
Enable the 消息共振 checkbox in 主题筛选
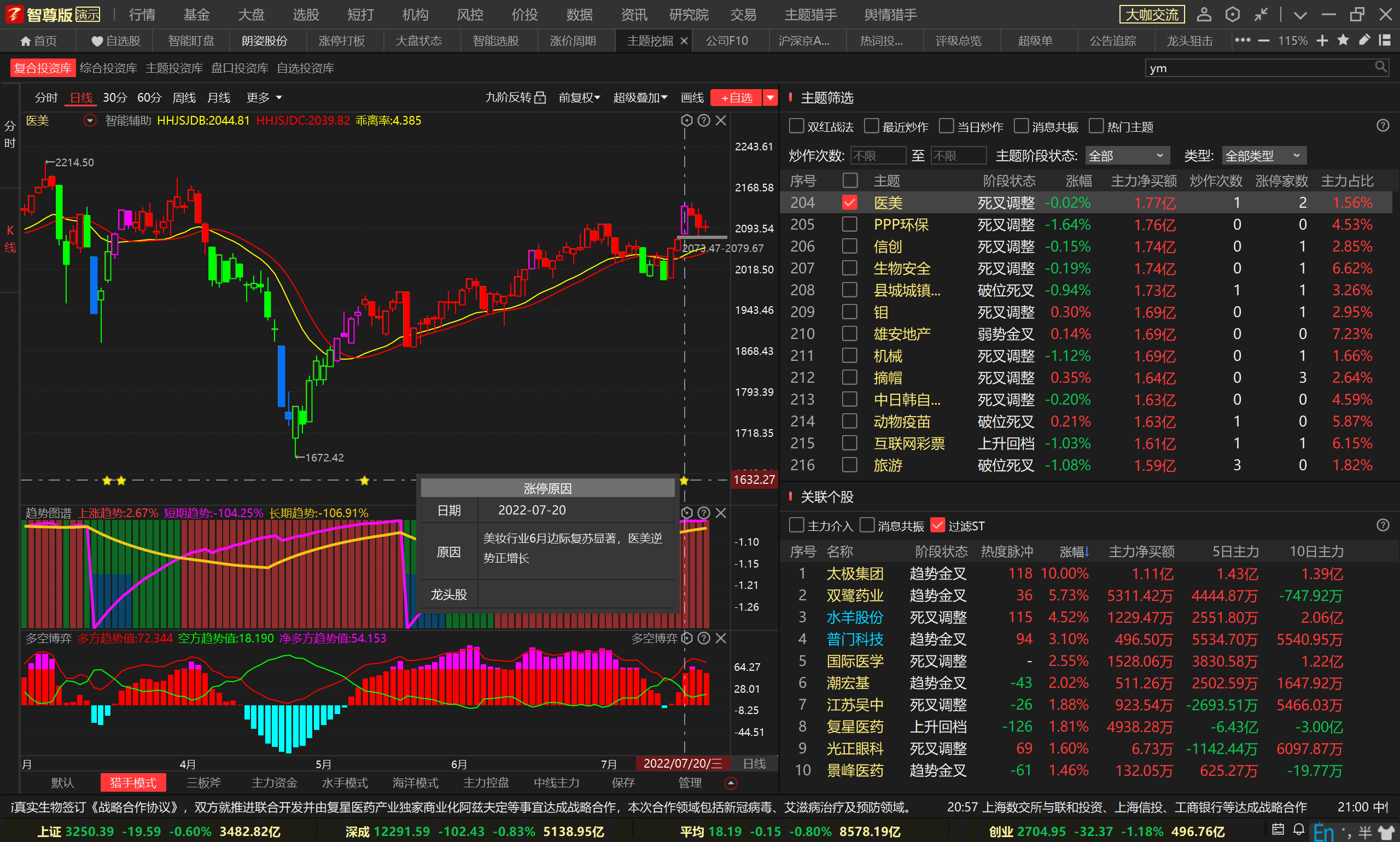tap(1022, 126)
